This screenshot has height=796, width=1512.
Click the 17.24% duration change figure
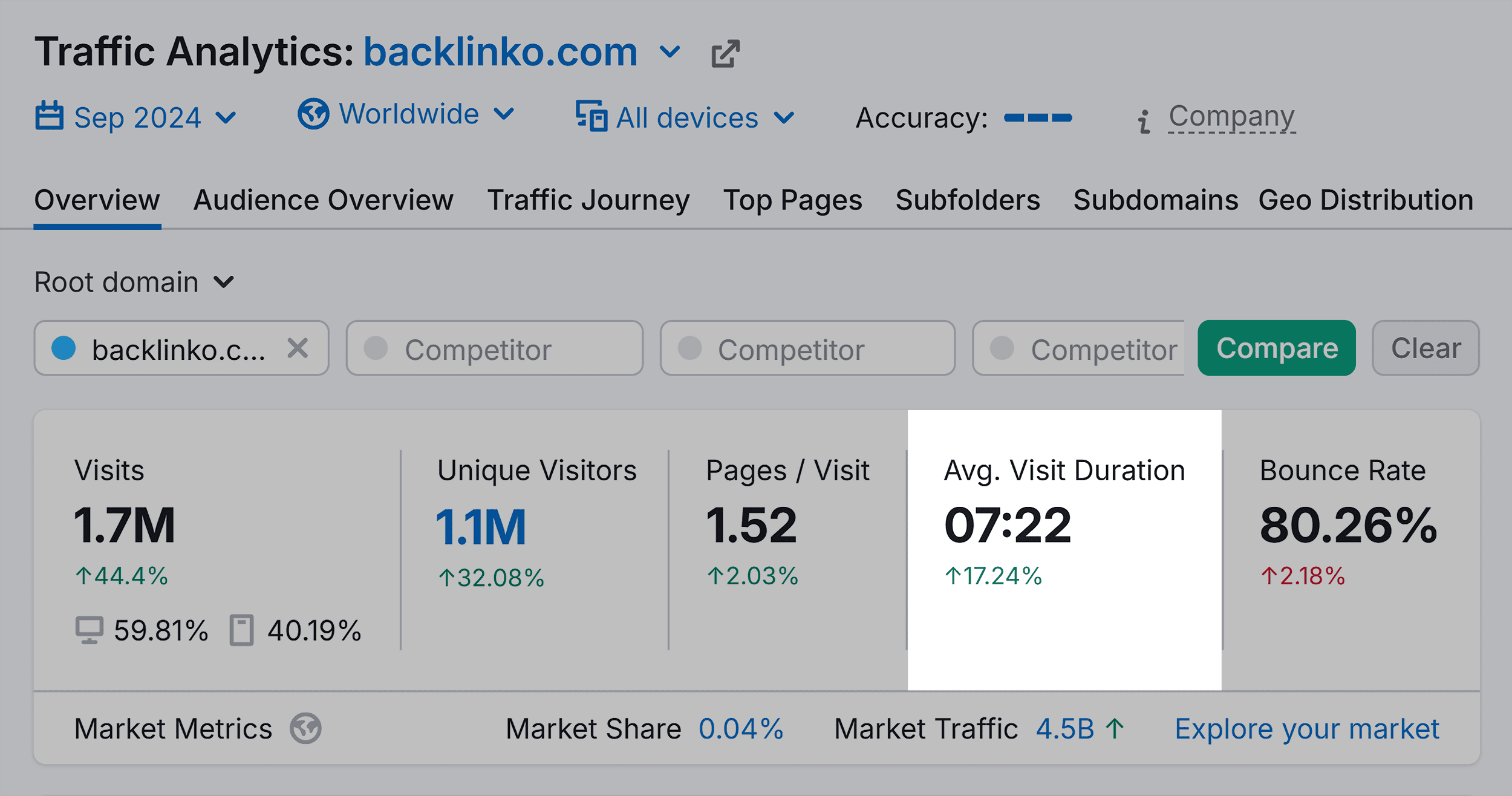click(x=994, y=576)
